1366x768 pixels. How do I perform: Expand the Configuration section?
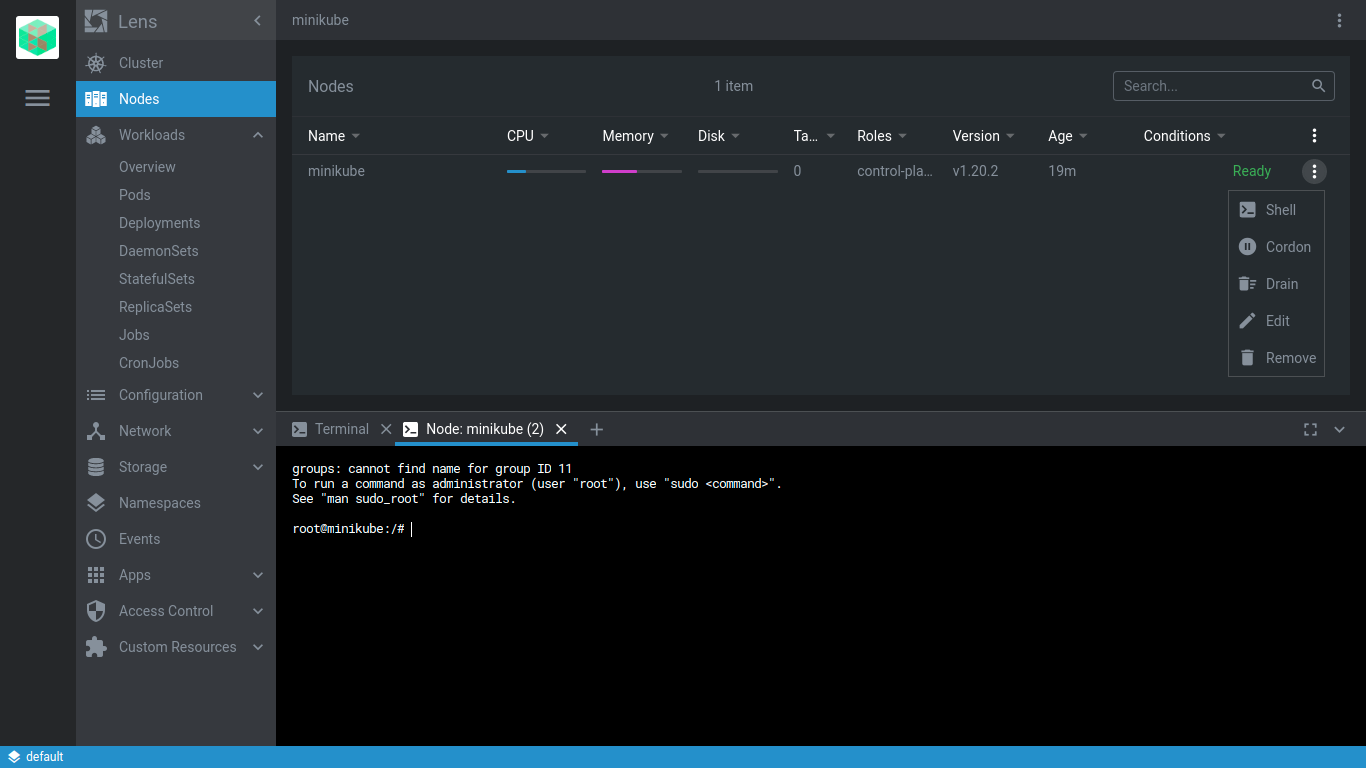(258, 395)
